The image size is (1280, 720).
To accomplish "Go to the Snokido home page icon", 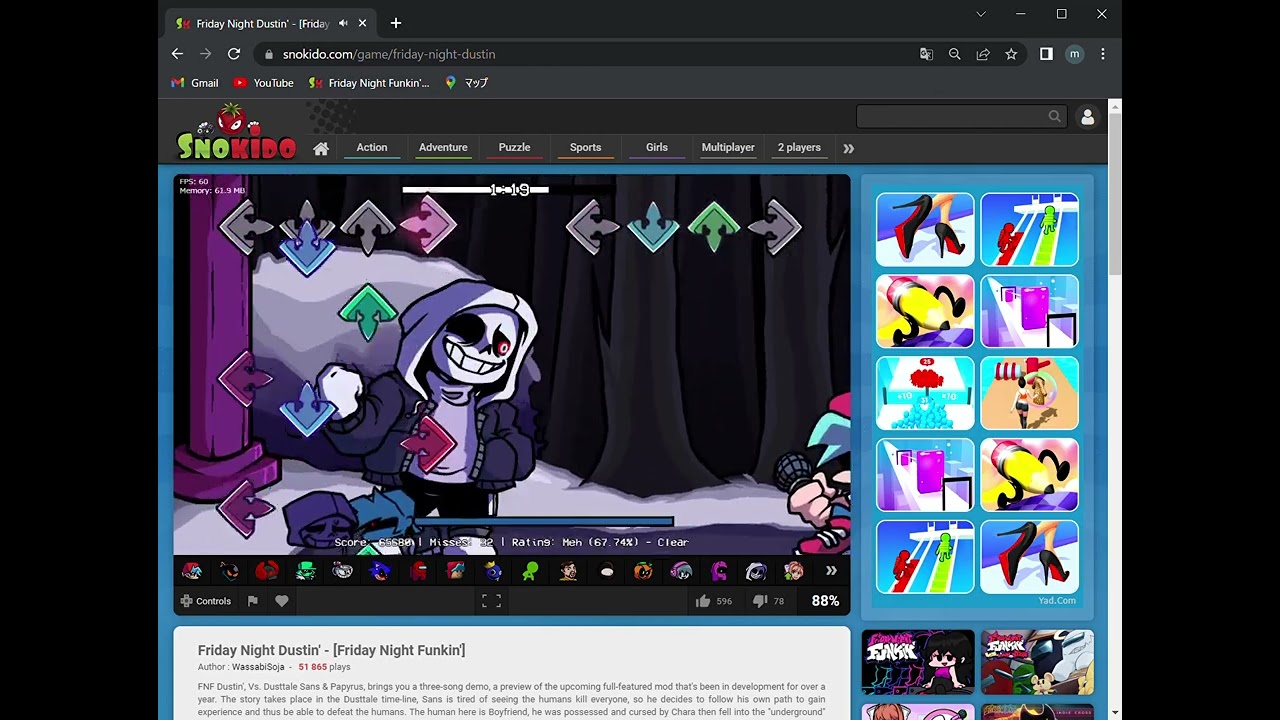I will click(x=321, y=148).
